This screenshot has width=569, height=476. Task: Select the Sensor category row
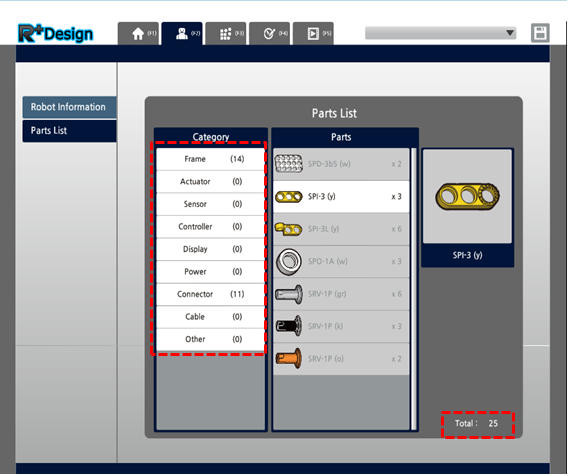coord(210,204)
